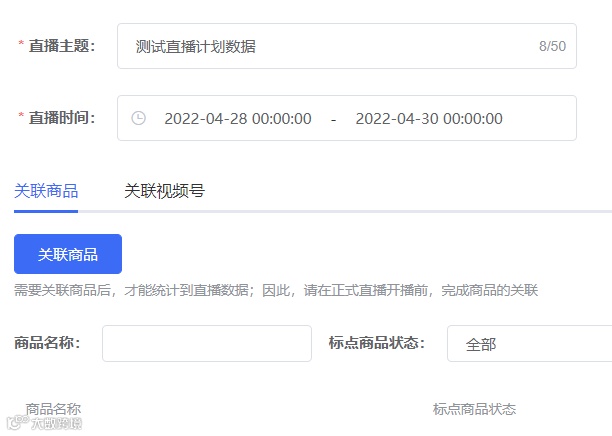612x436 pixels.
Task: Focus the 商品名称 search input
Action: pos(207,343)
